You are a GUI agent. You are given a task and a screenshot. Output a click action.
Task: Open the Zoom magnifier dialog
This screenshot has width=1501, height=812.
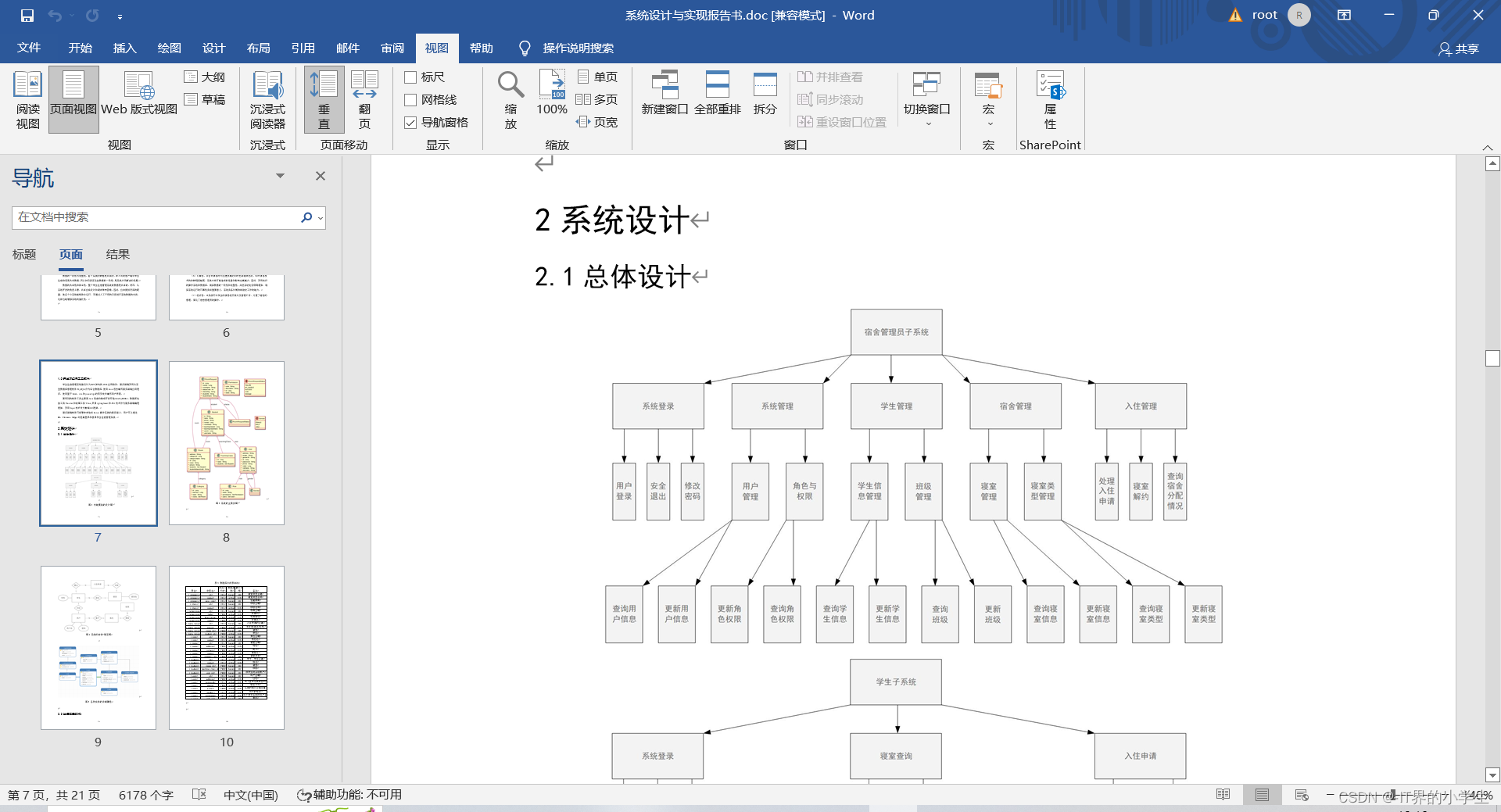[510, 100]
